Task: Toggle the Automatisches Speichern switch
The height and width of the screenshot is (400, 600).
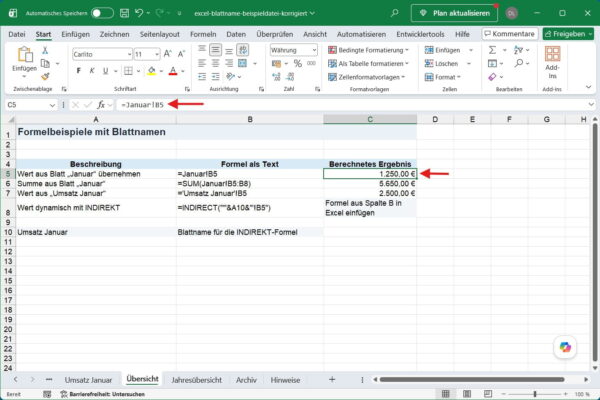Action: click(102, 13)
